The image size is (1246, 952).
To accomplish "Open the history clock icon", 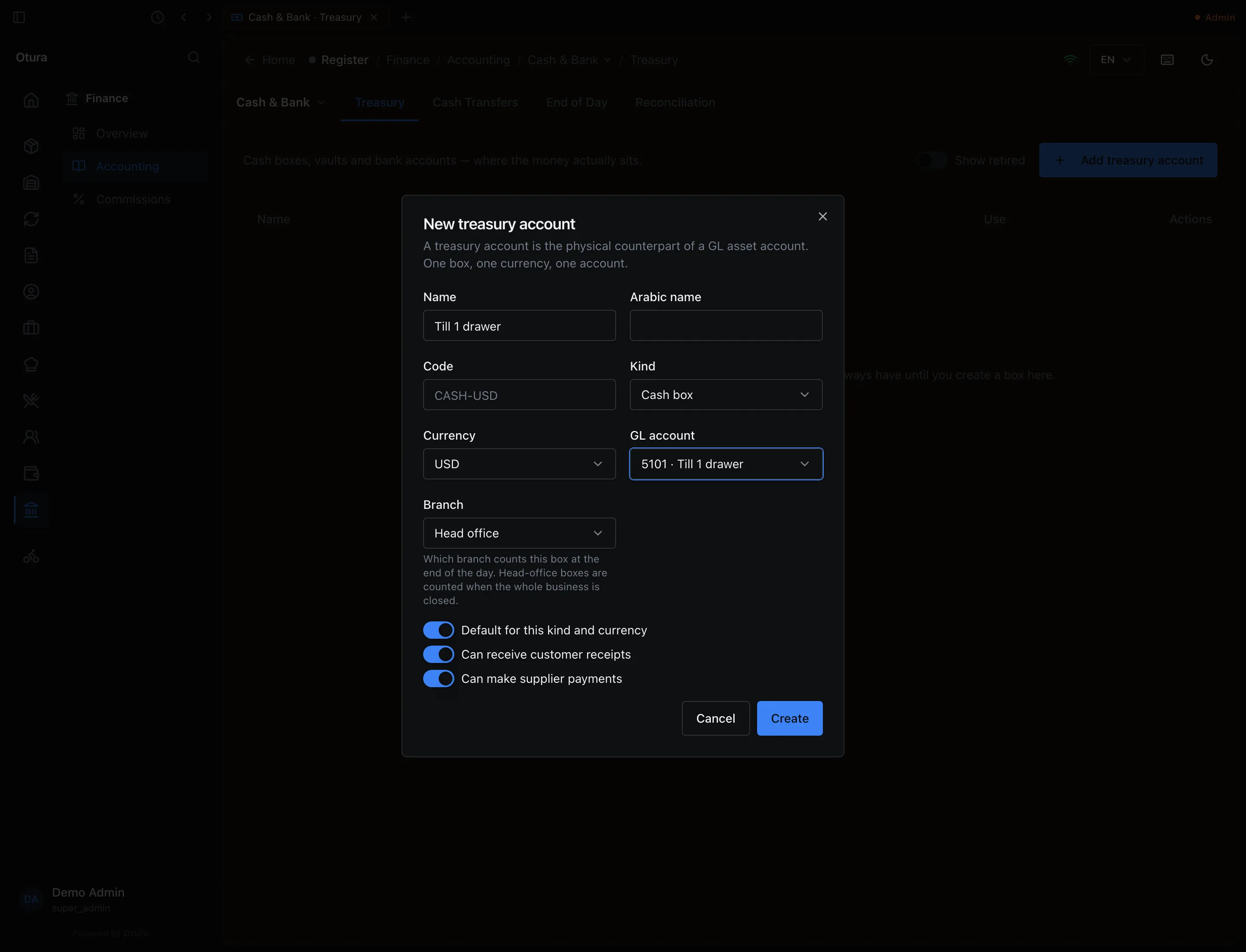I will (x=157, y=18).
